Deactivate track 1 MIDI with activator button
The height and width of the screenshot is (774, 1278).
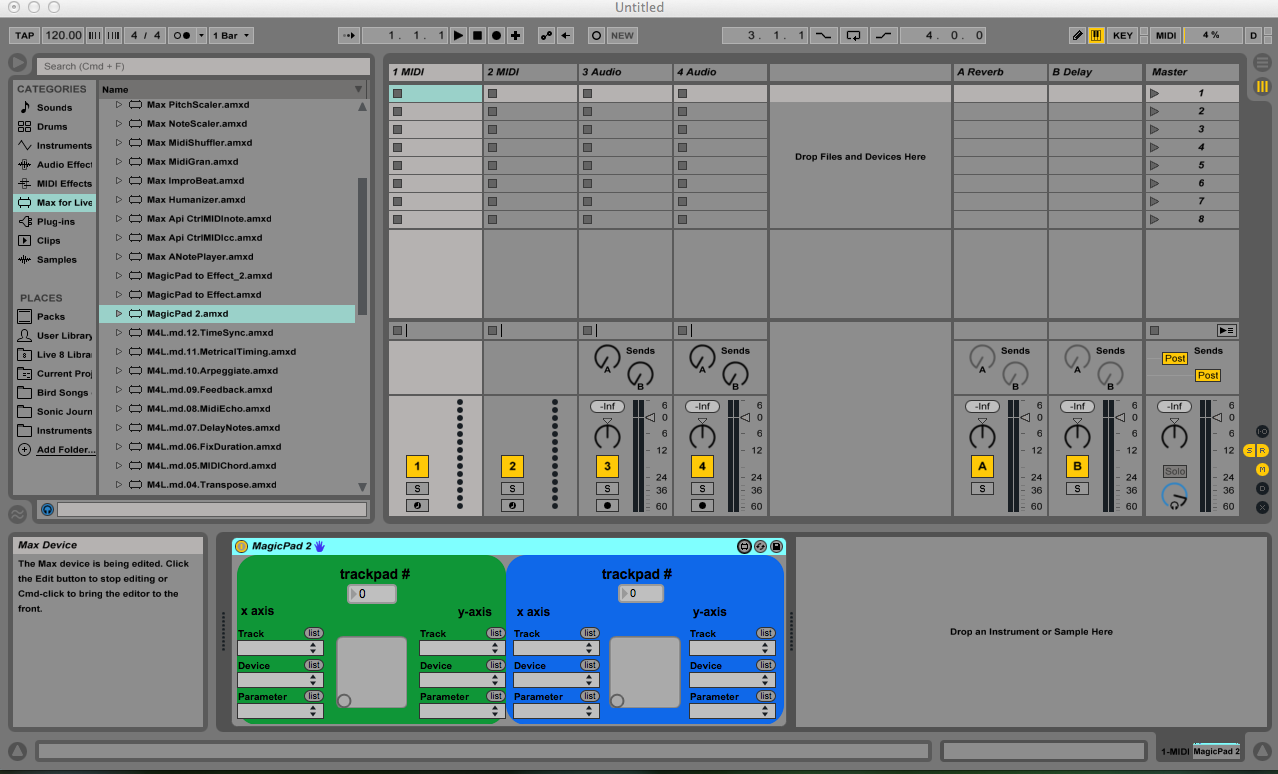416,466
